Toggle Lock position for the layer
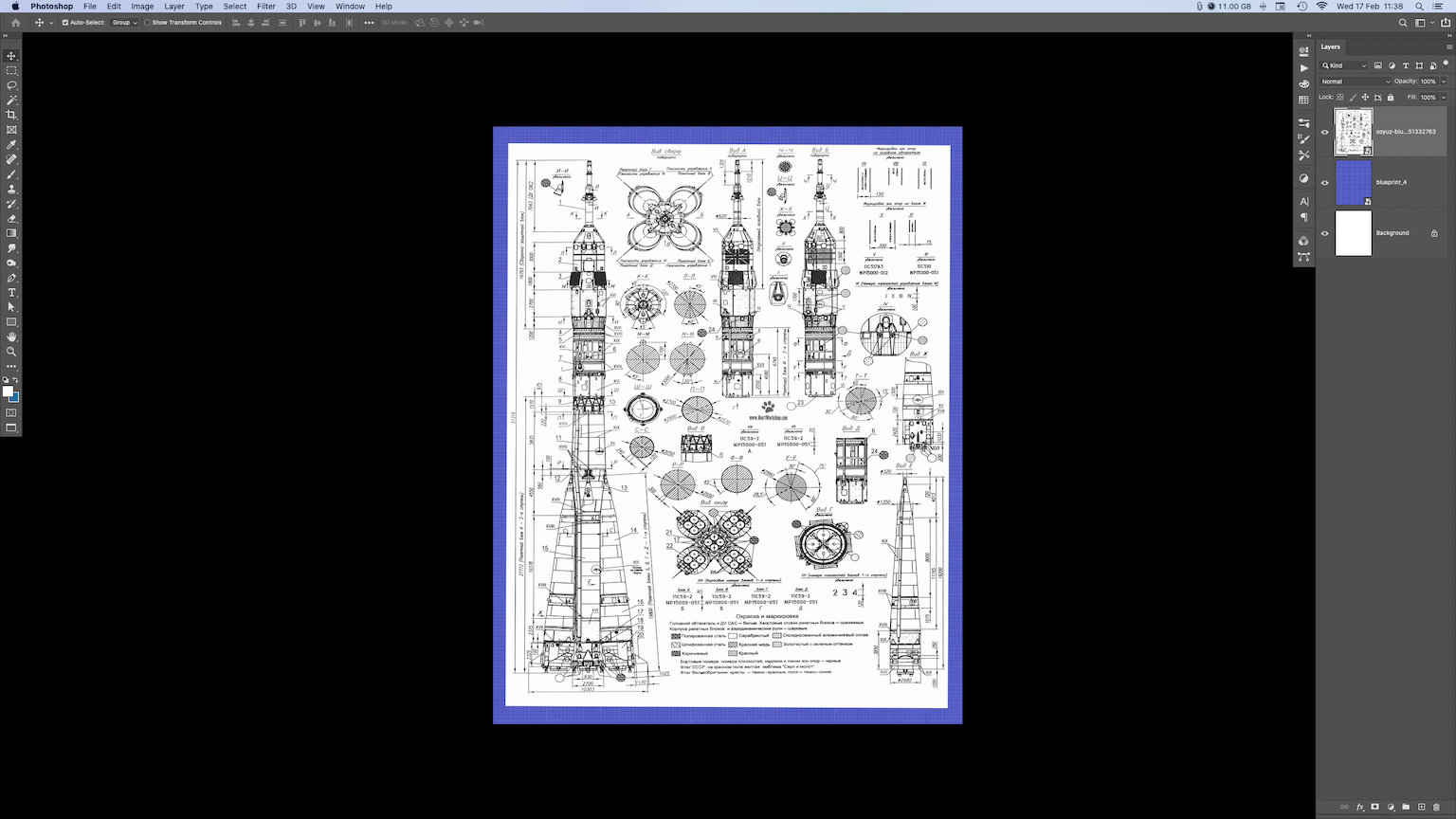This screenshot has width=1456, height=819. pos(1365,97)
